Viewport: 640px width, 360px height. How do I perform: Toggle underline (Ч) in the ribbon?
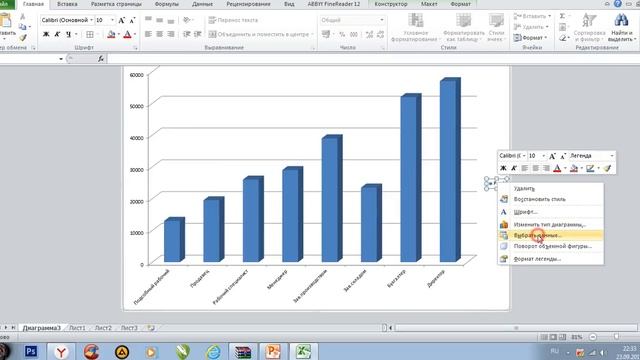68,34
